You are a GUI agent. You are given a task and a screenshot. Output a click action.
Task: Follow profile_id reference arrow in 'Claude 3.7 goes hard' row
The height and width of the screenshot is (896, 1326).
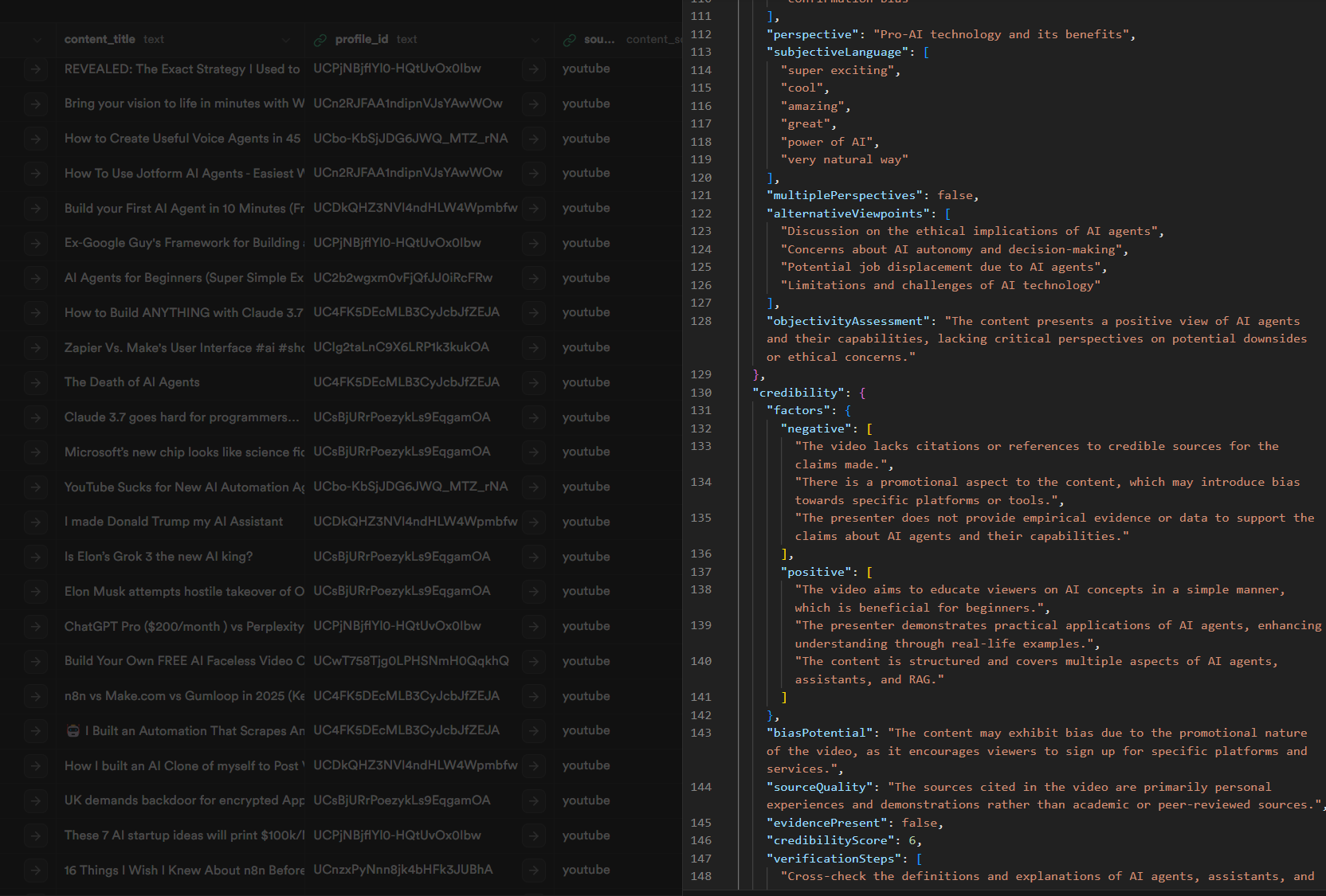(x=533, y=417)
